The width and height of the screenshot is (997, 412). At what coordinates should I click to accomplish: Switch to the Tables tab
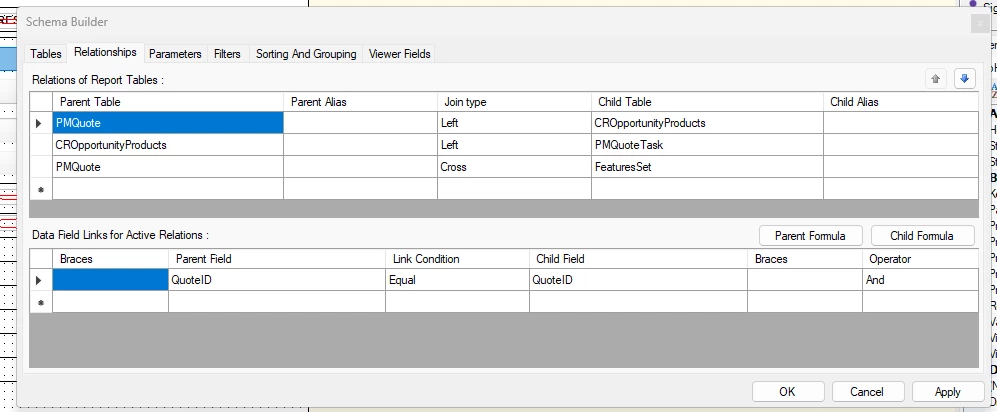point(46,54)
